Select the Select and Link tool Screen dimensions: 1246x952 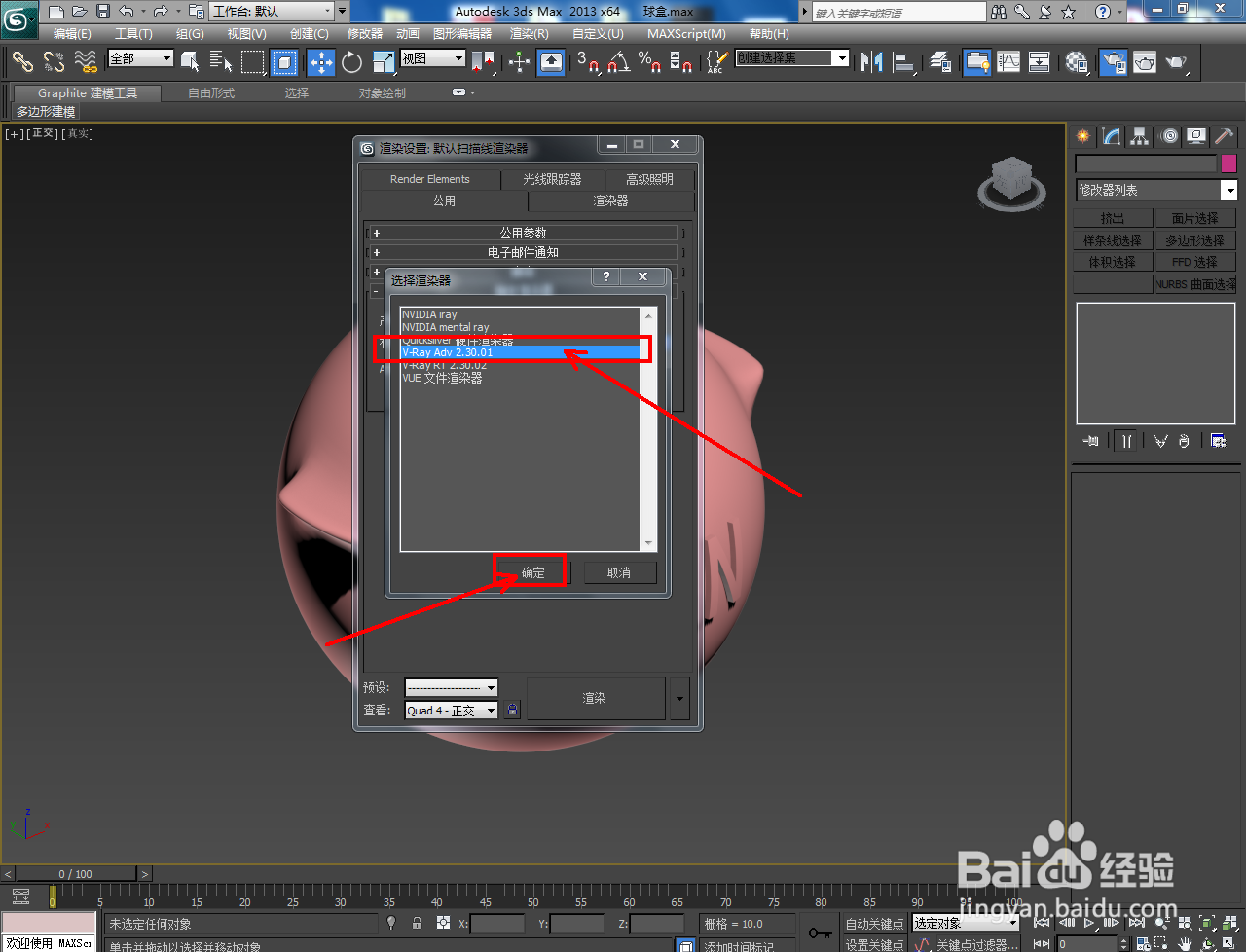[21, 62]
